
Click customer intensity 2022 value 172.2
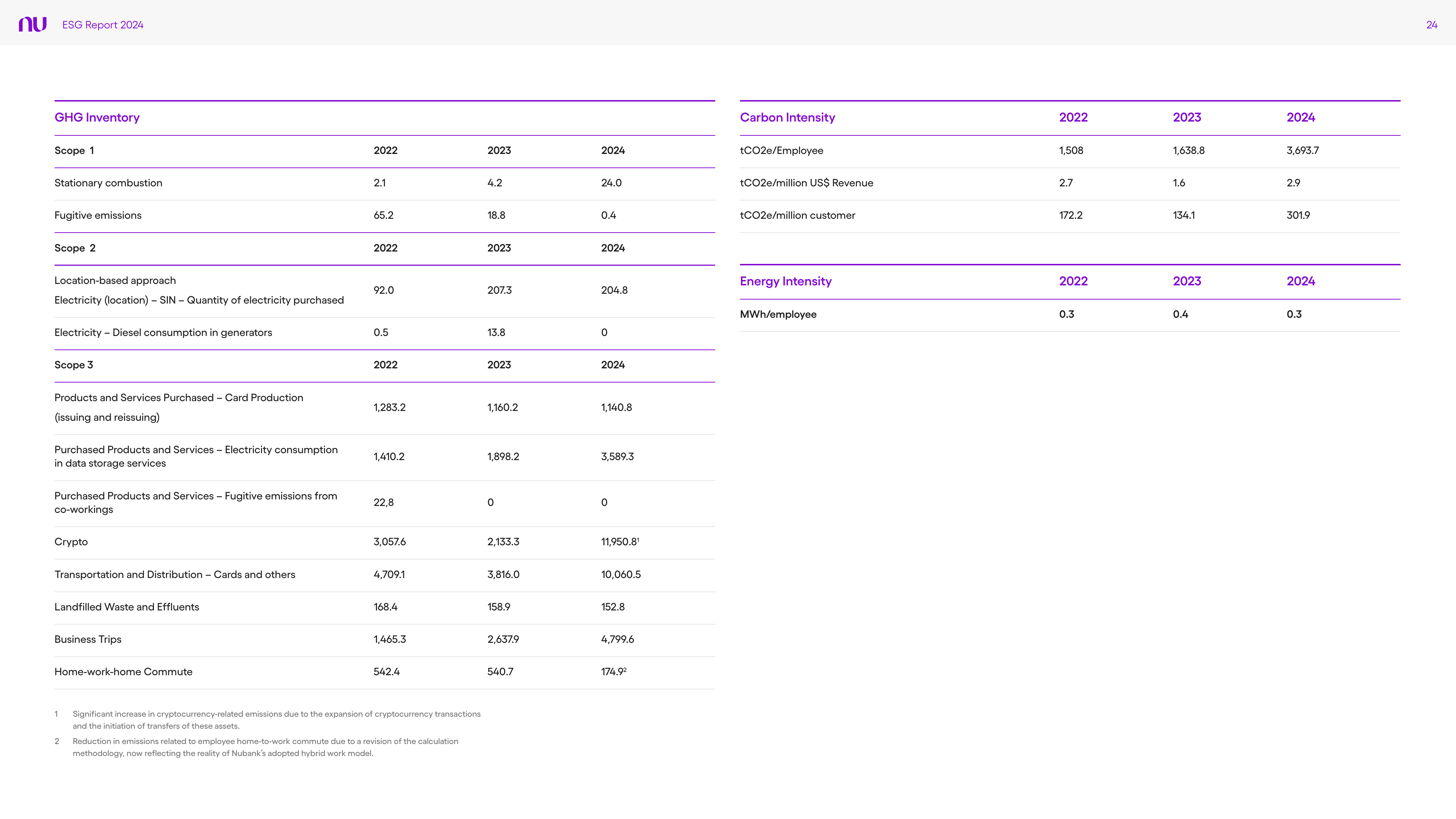click(x=1071, y=215)
